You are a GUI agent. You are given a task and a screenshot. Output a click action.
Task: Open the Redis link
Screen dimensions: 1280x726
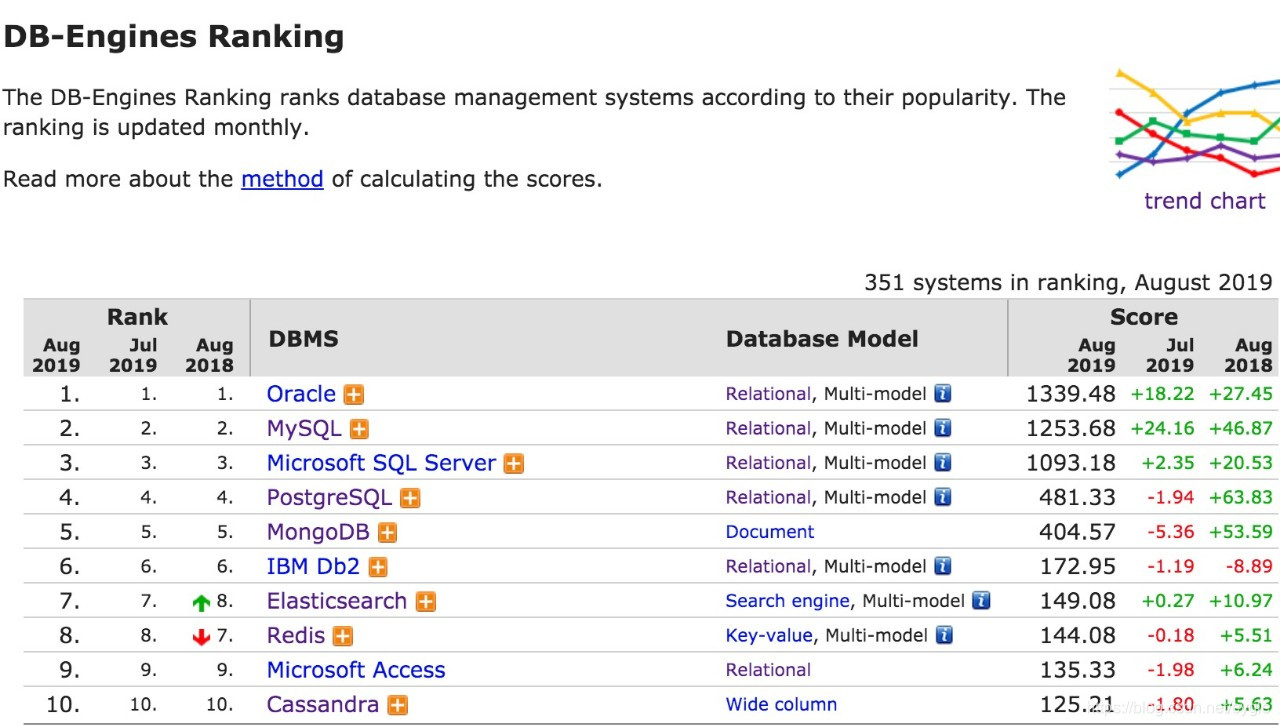296,636
